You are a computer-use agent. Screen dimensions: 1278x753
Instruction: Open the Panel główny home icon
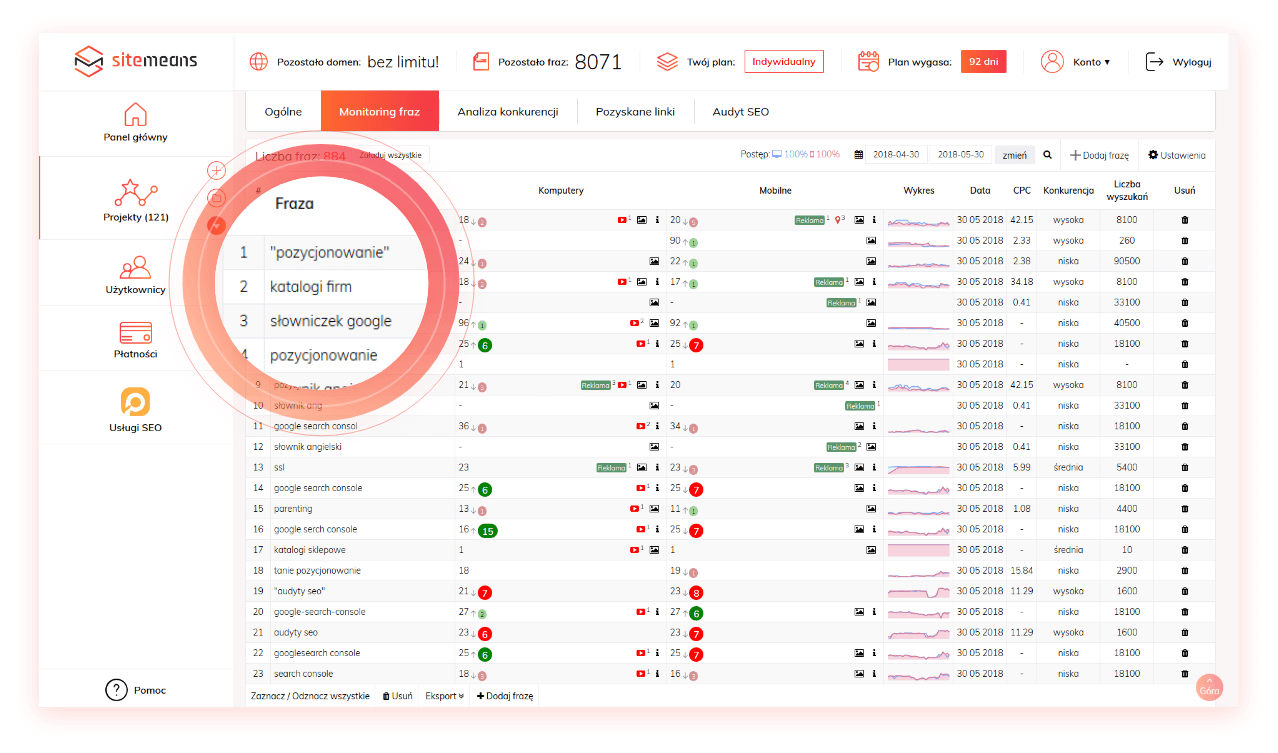(x=135, y=114)
